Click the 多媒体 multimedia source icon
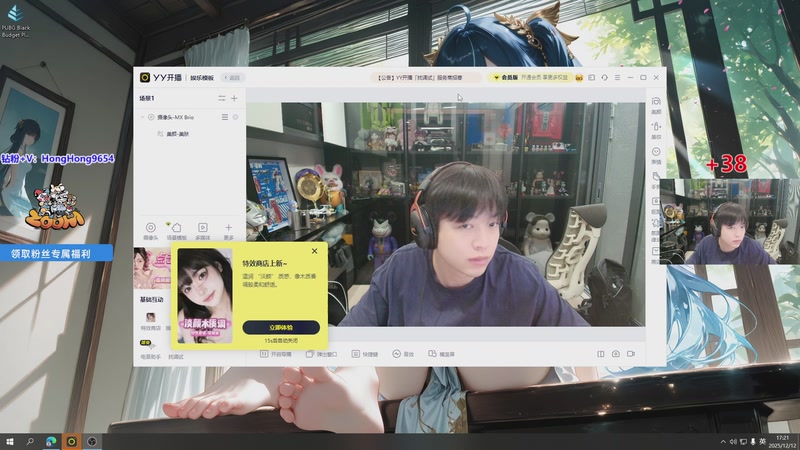 (x=202, y=229)
